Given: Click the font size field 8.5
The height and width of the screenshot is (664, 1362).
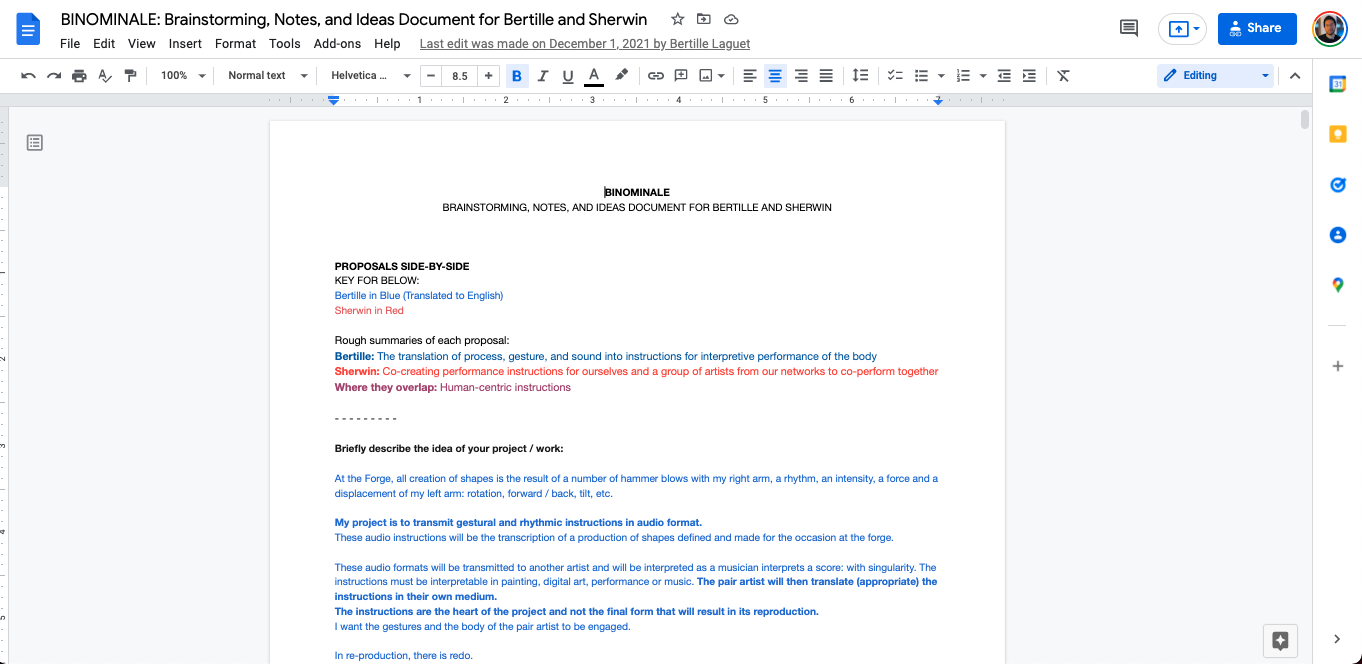Looking at the screenshot, I should click(x=459, y=76).
